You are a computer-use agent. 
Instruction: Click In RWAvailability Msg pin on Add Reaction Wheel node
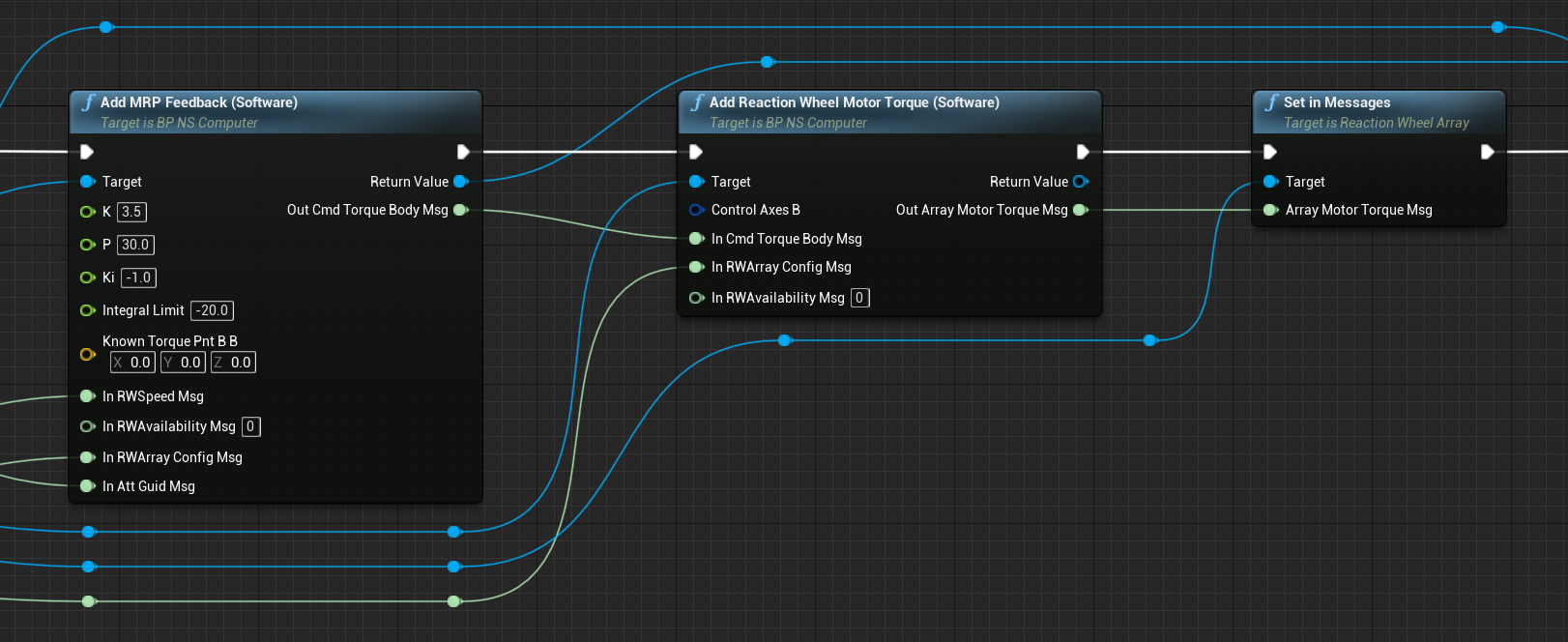point(696,298)
